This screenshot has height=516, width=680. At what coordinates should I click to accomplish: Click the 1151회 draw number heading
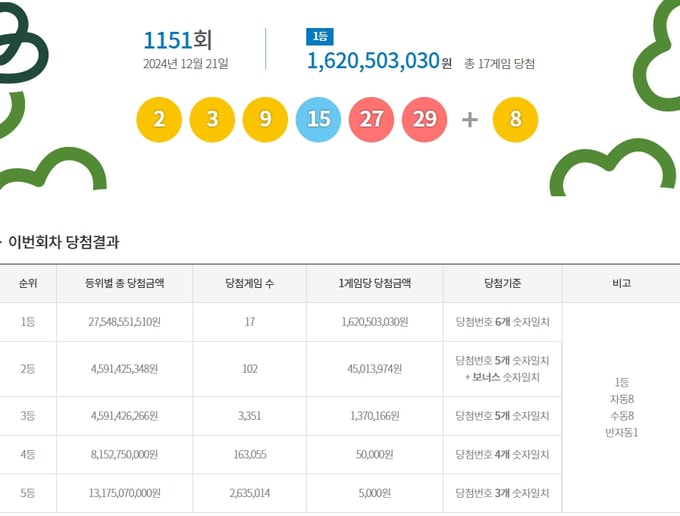(x=177, y=40)
